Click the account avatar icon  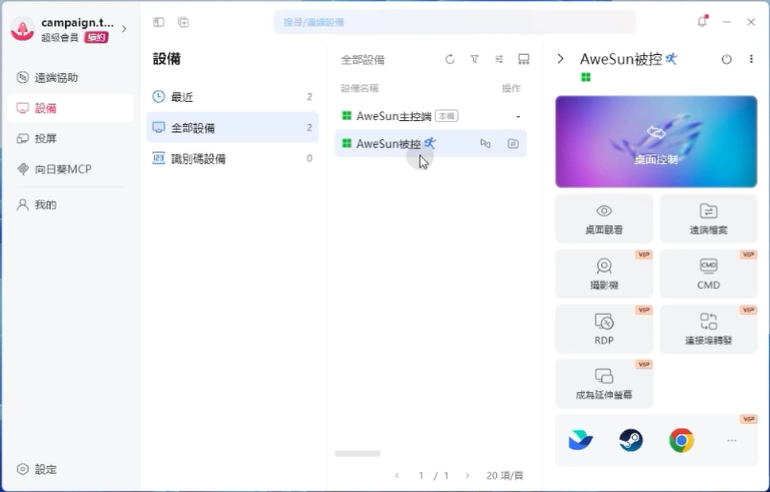(x=23, y=29)
